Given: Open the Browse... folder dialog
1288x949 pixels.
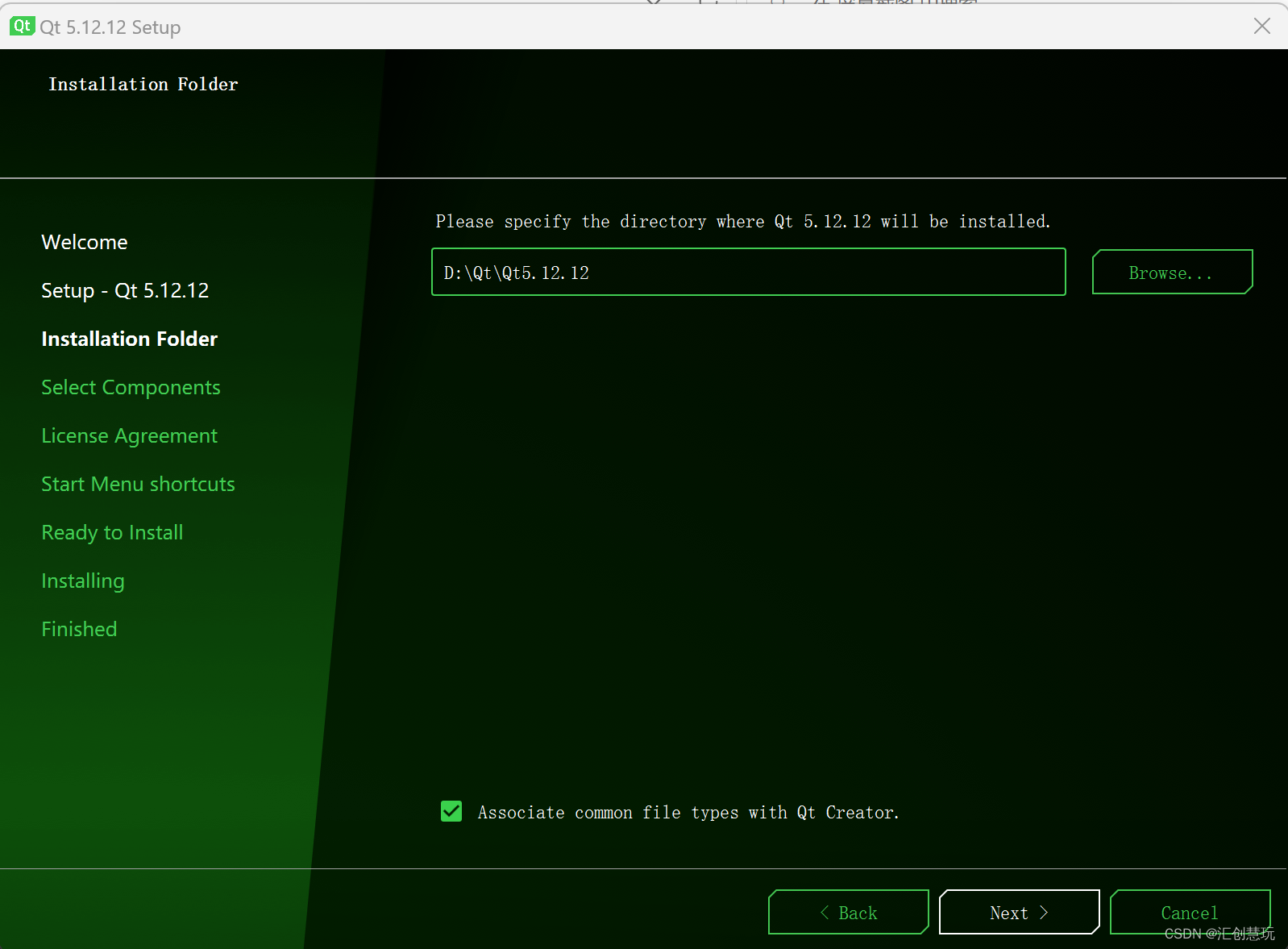Looking at the screenshot, I should (x=1172, y=272).
